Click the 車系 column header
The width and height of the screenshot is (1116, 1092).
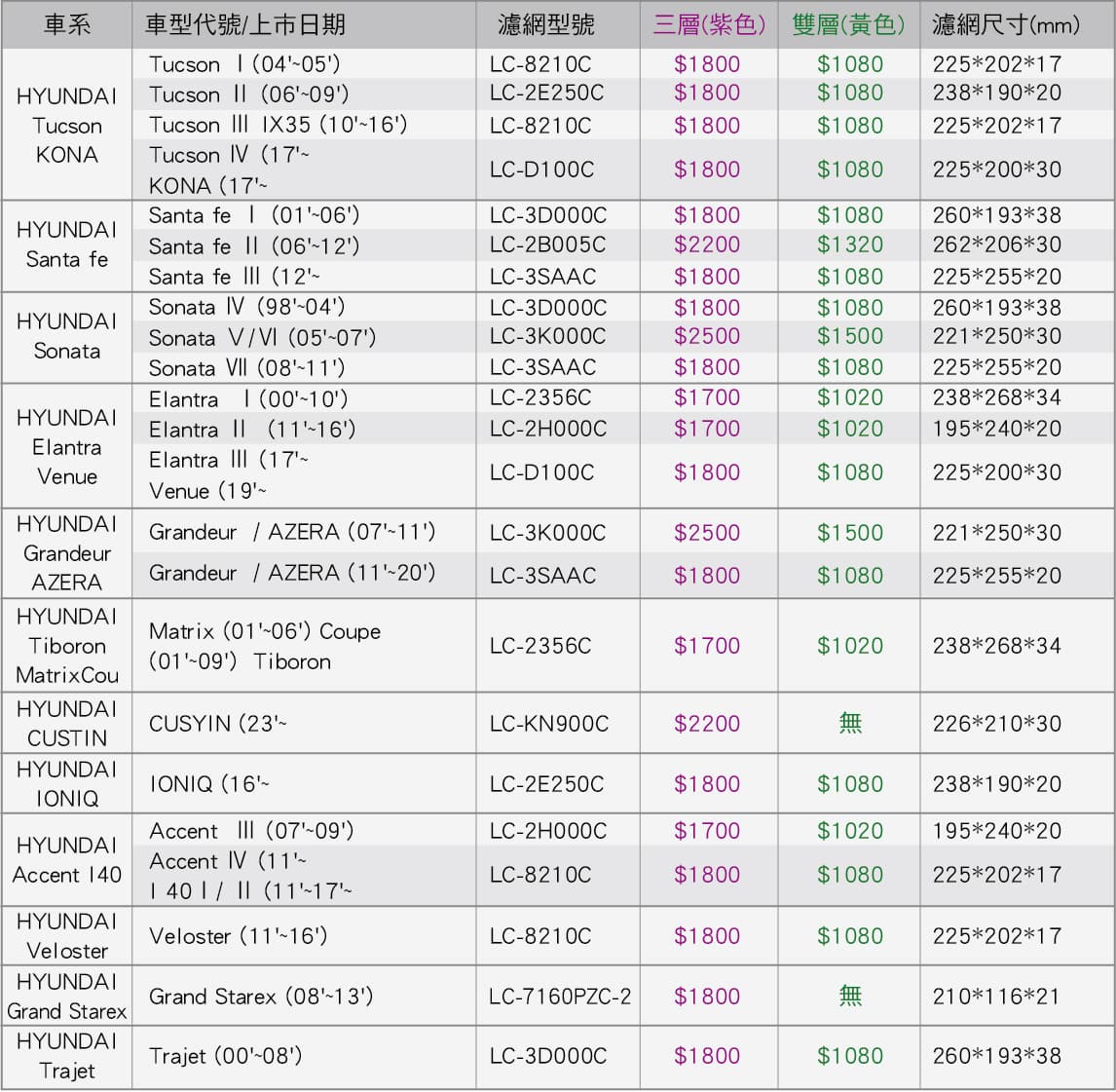point(67,25)
